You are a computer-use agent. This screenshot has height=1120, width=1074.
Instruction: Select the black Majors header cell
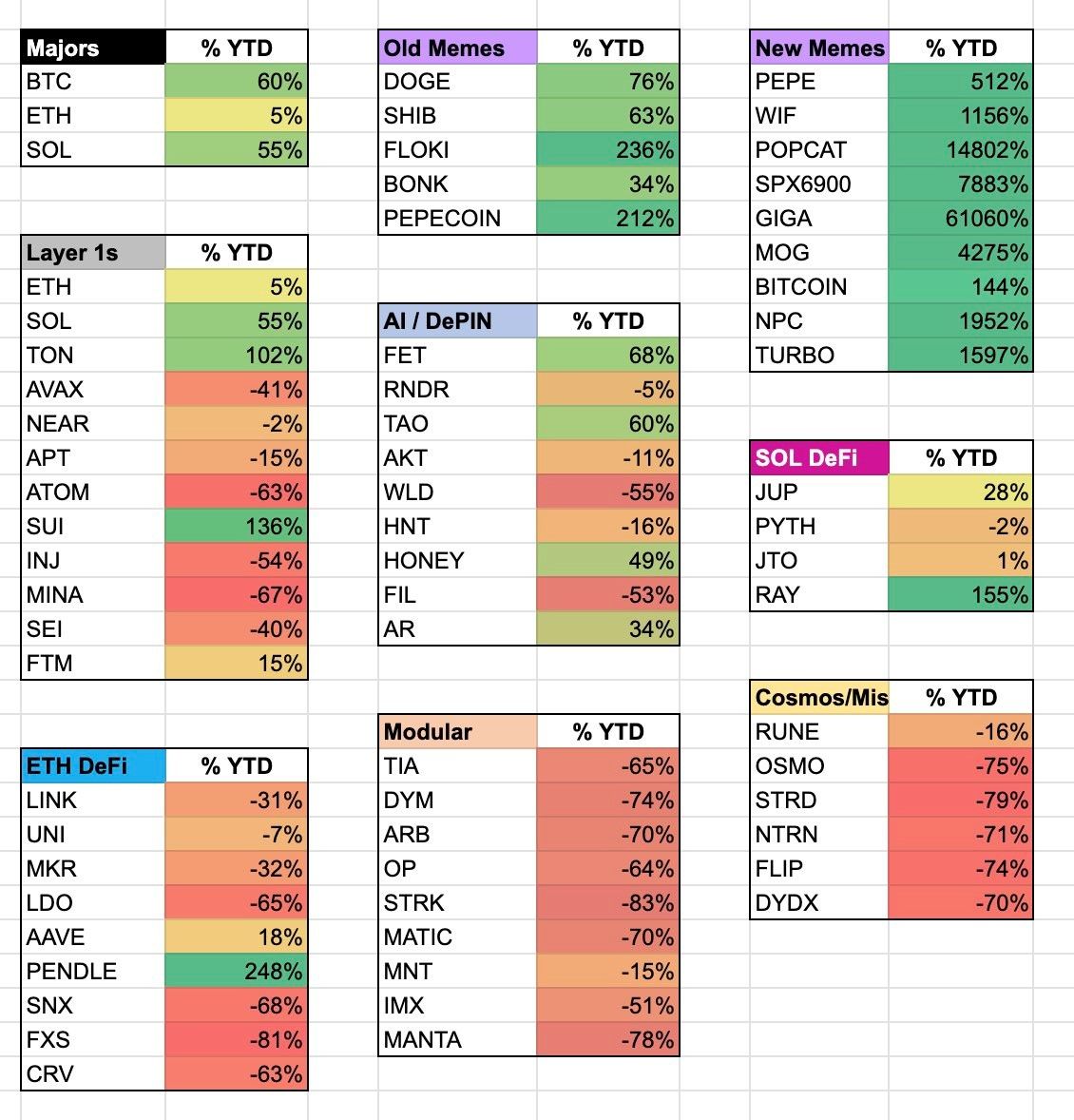[93, 48]
